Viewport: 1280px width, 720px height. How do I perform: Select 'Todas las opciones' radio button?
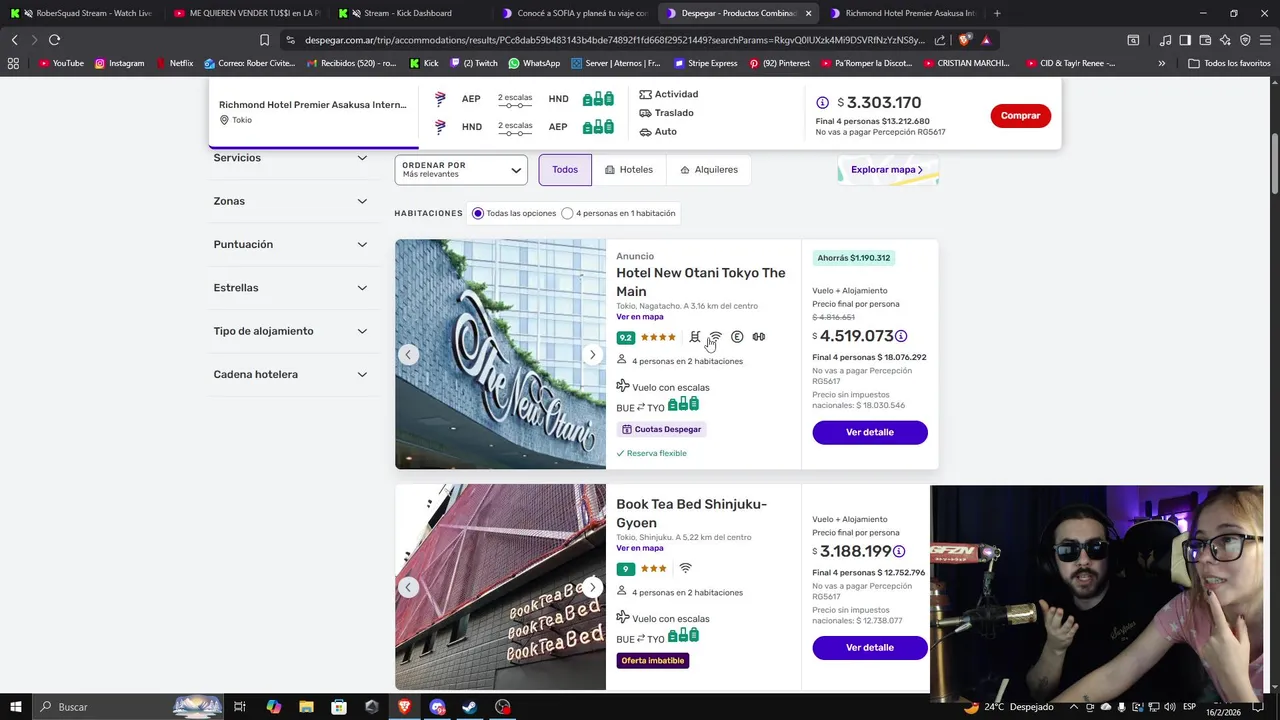(478, 213)
